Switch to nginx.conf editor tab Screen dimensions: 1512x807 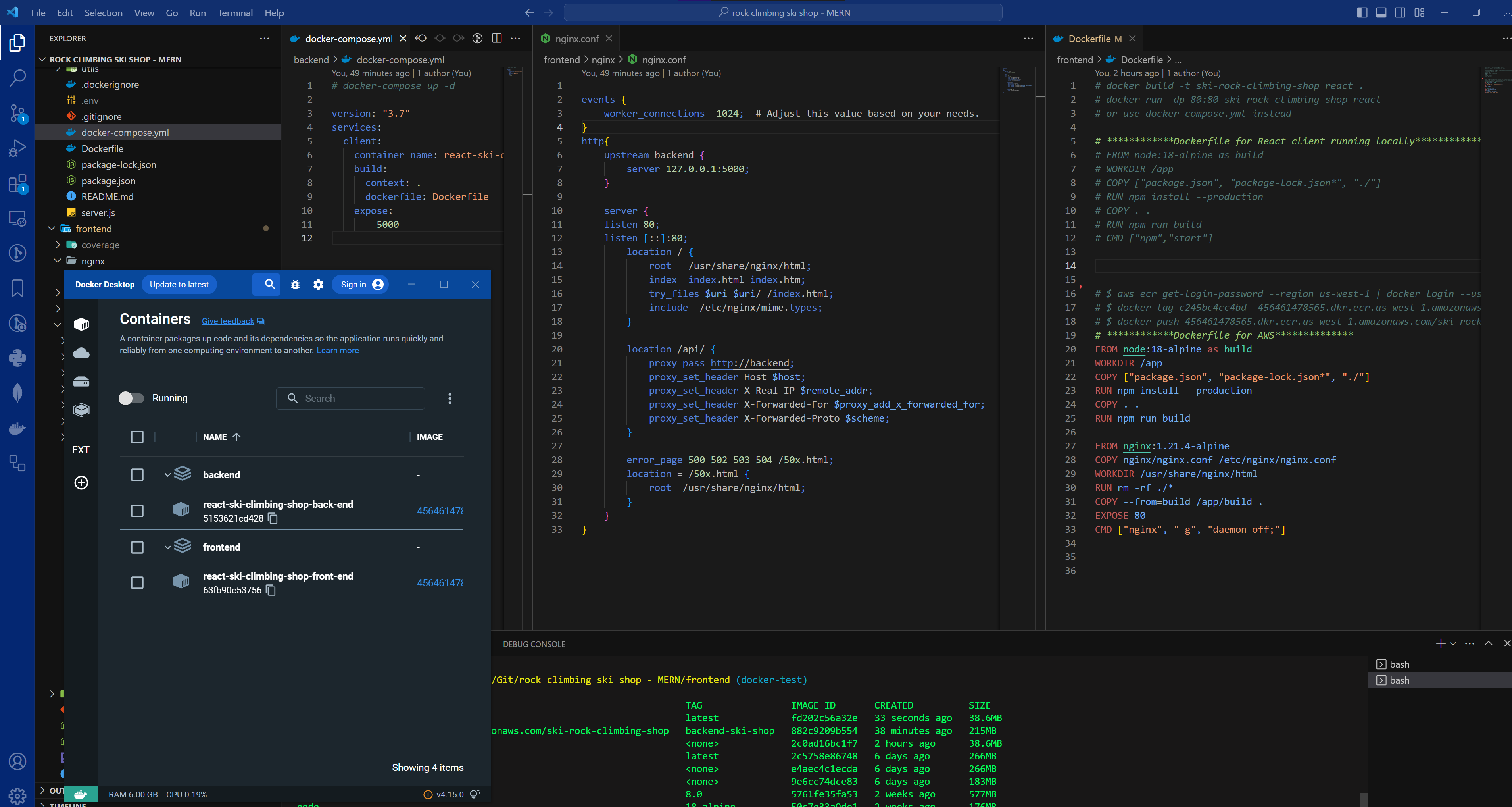click(576, 38)
